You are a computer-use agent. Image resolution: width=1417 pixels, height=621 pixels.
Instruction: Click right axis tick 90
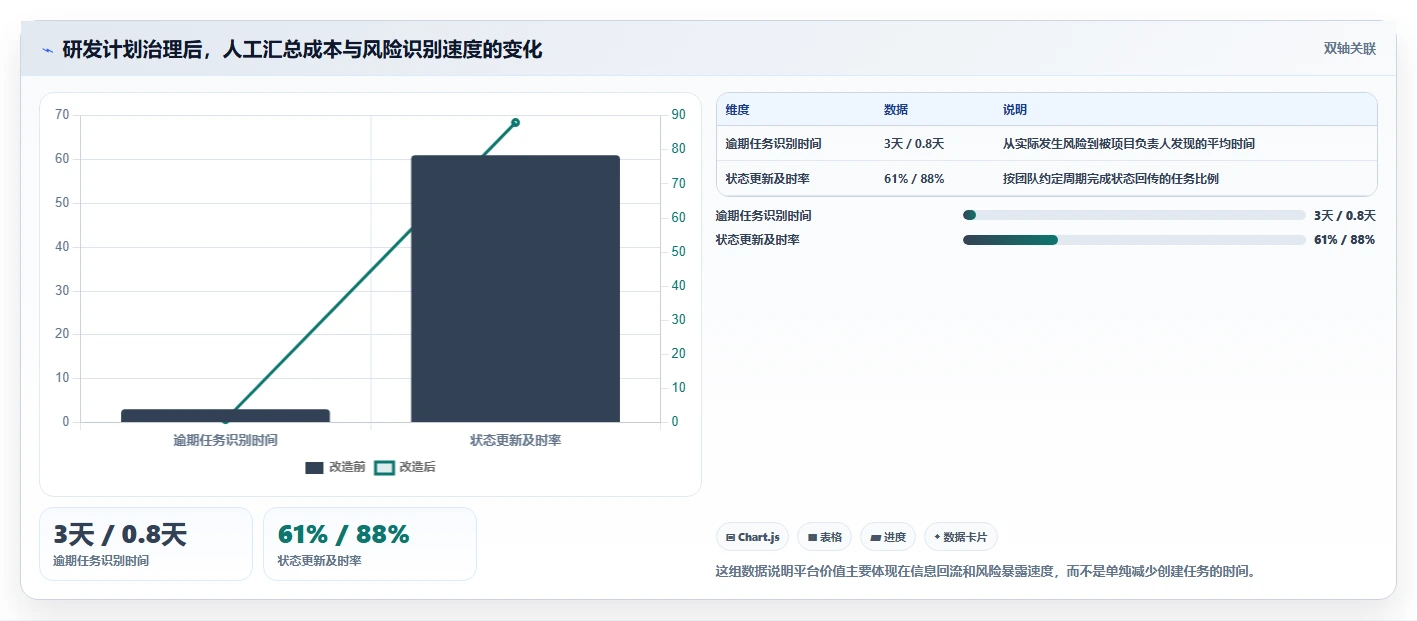coord(678,115)
